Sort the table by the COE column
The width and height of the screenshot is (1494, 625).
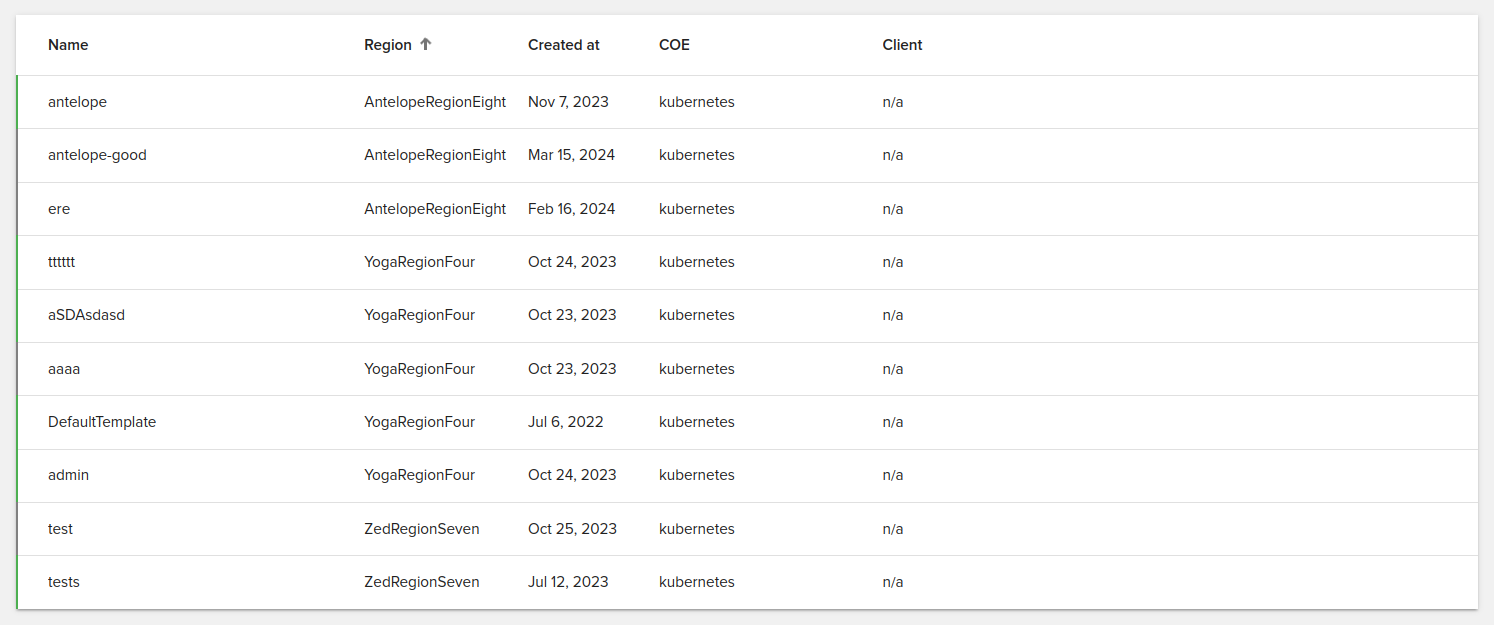pyautogui.click(x=674, y=44)
